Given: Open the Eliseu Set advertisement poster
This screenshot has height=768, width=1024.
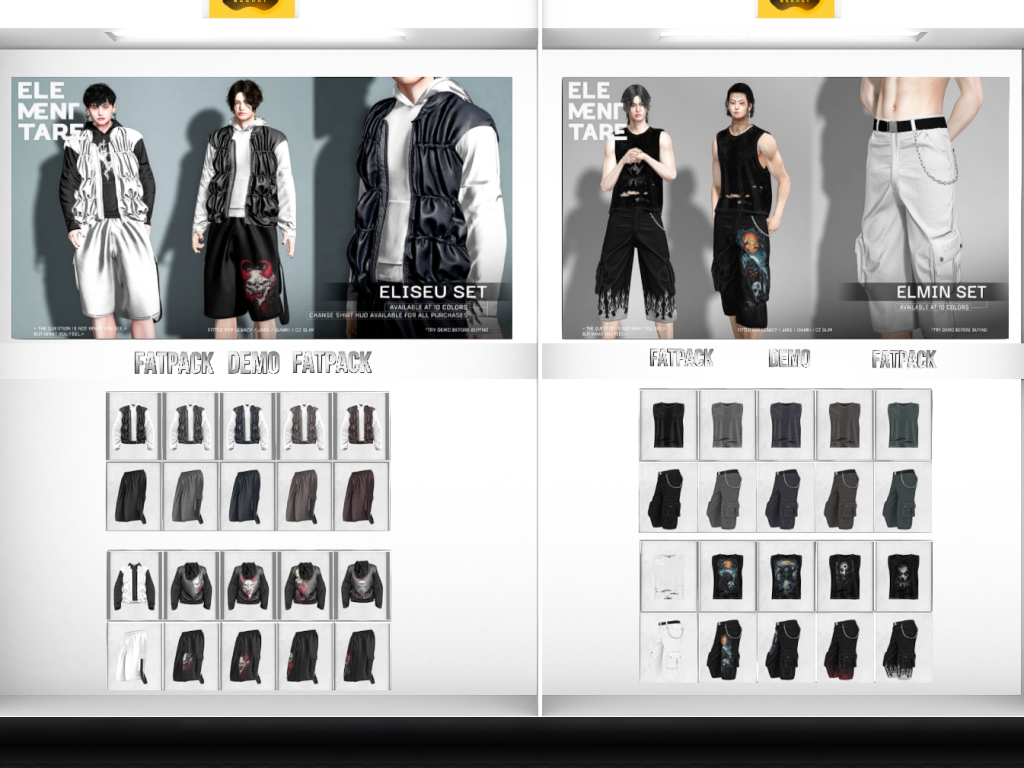Looking at the screenshot, I should pos(262,208).
